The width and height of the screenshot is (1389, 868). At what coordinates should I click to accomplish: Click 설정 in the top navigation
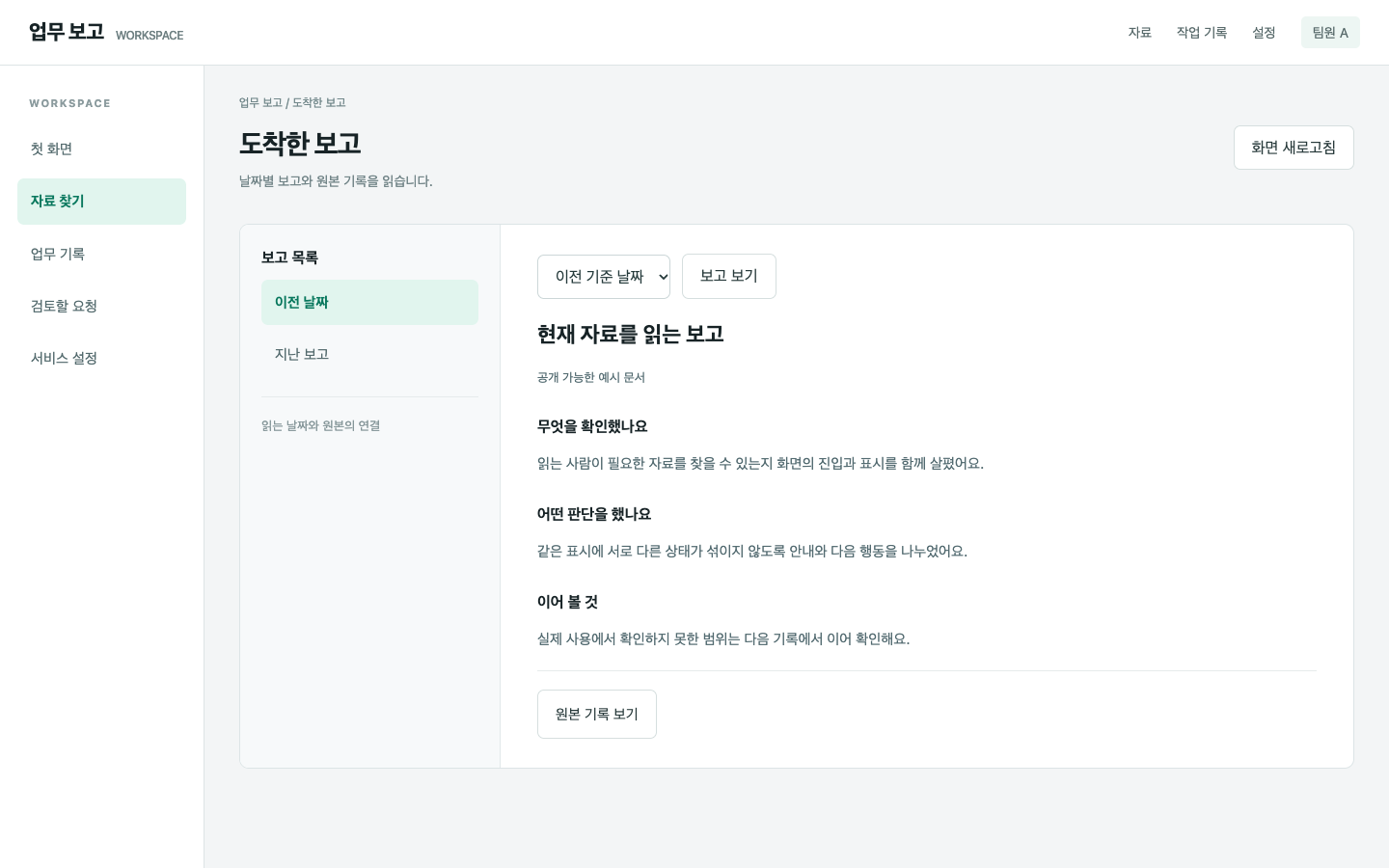pos(1264,33)
